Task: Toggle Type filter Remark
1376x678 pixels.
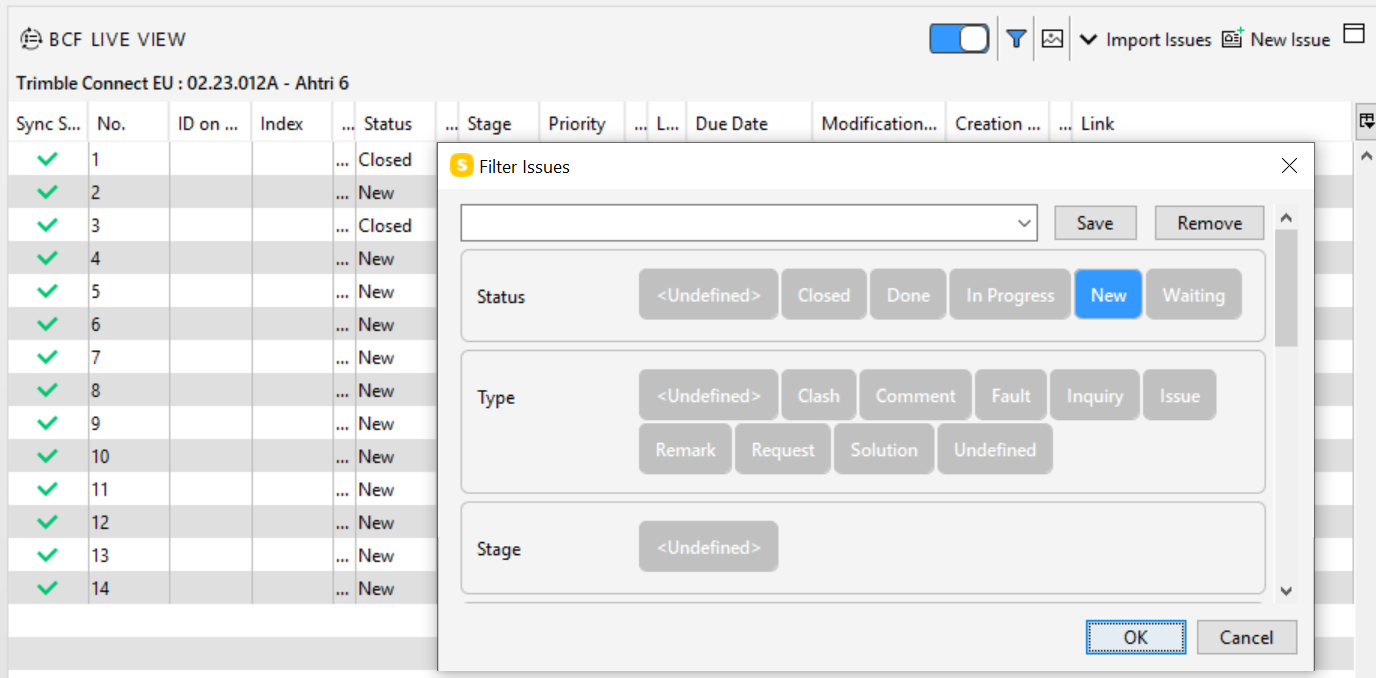Action: pos(685,450)
